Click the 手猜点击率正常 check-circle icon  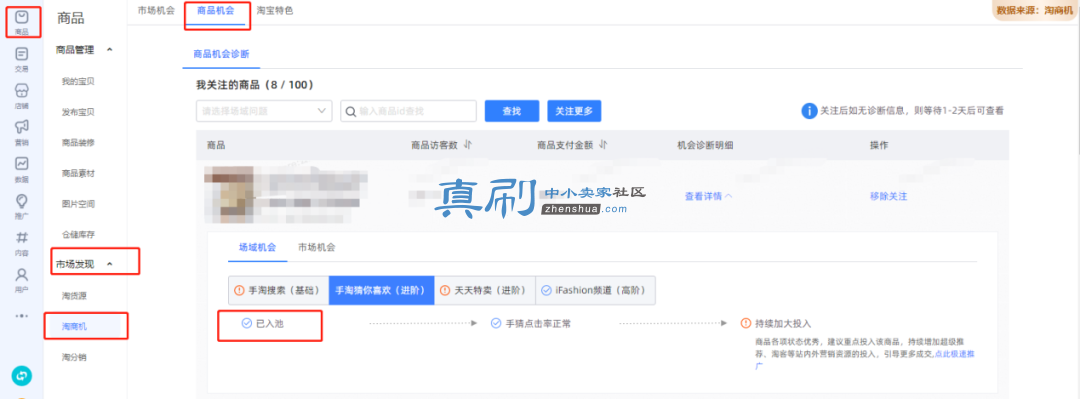point(495,323)
